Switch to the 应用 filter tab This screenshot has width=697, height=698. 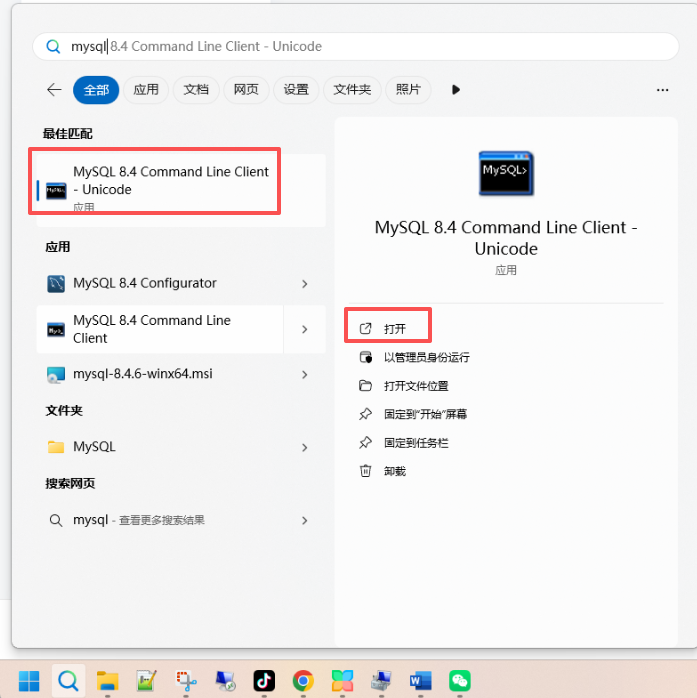146,90
